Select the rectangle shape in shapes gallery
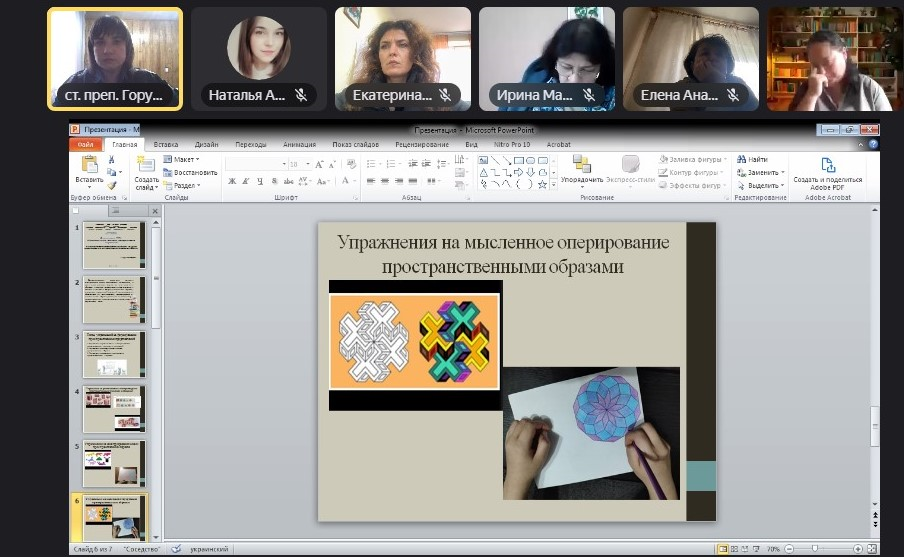The width and height of the screenshot is (904, 557). point(519,160)
